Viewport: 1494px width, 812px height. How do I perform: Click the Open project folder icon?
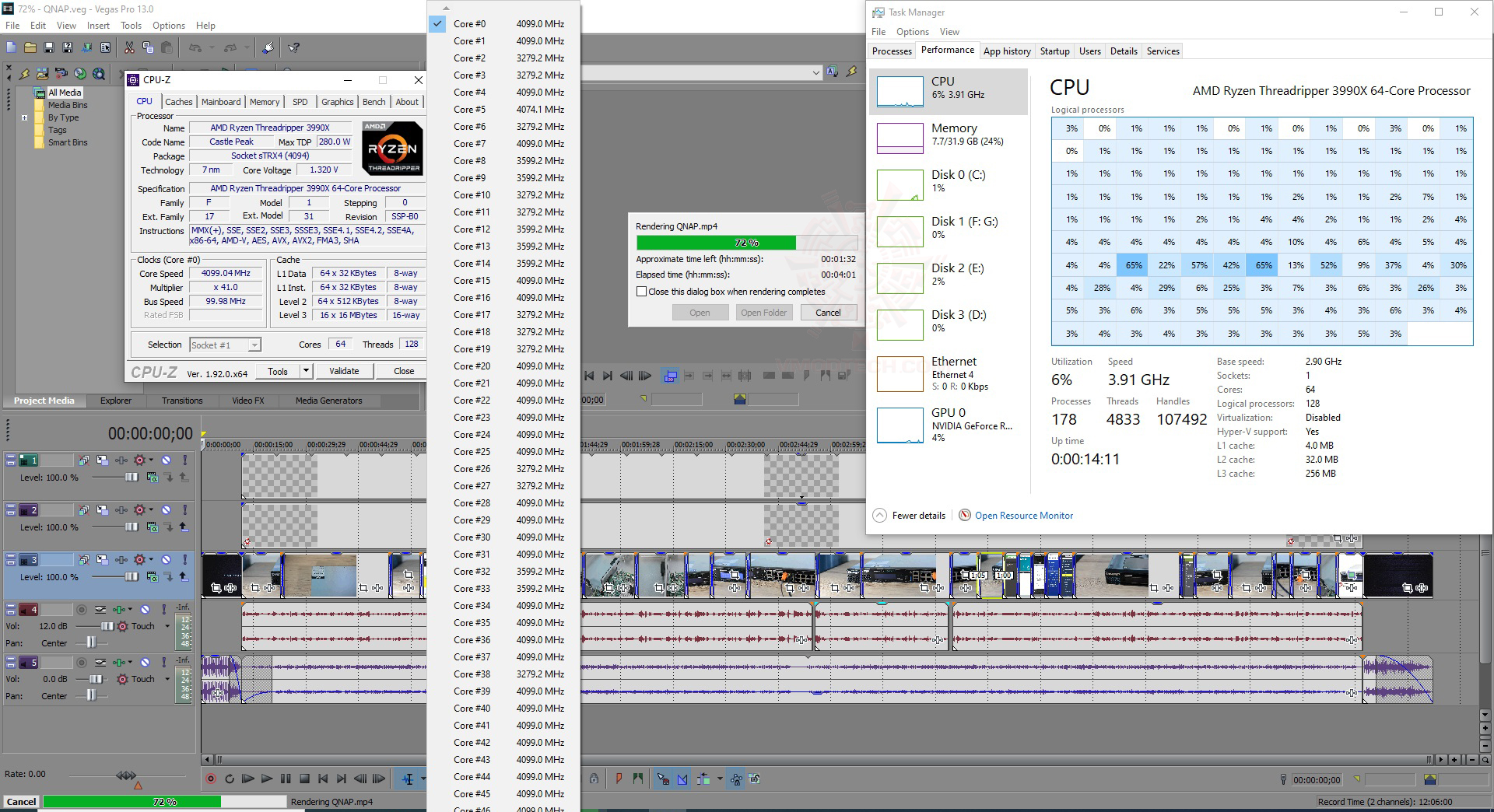(30, 47)
